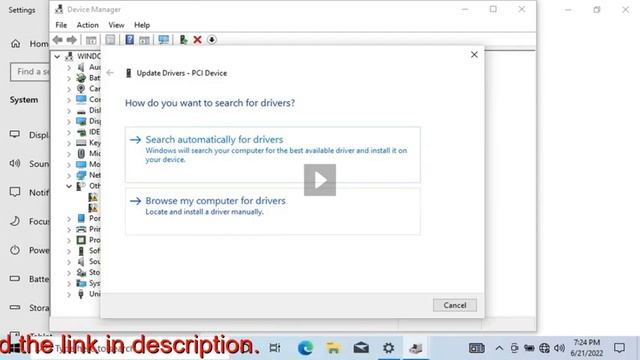Open the File menu in Device Manager
This screenshot has height=360, width=640.
61,25
